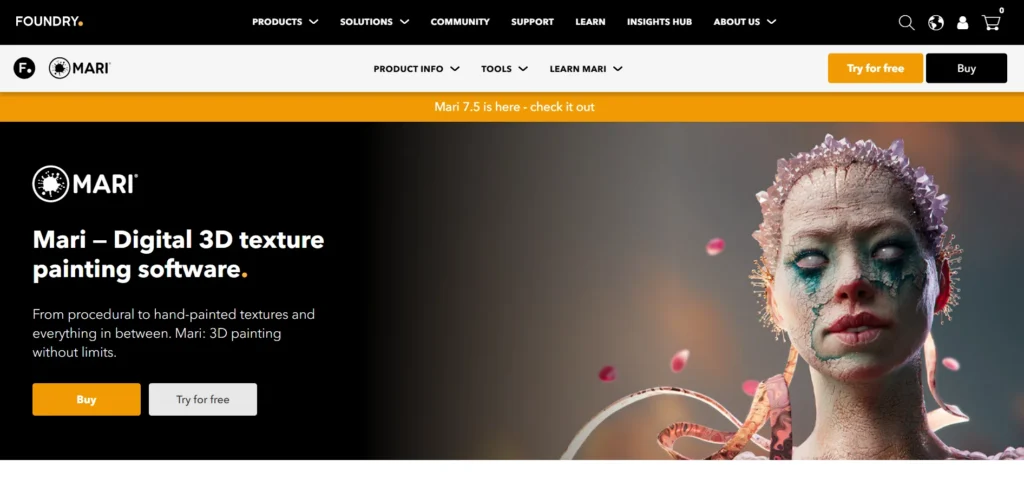Open the Tools dropdown
This screenshot has height=486, width=1024.
pos(504,69)
